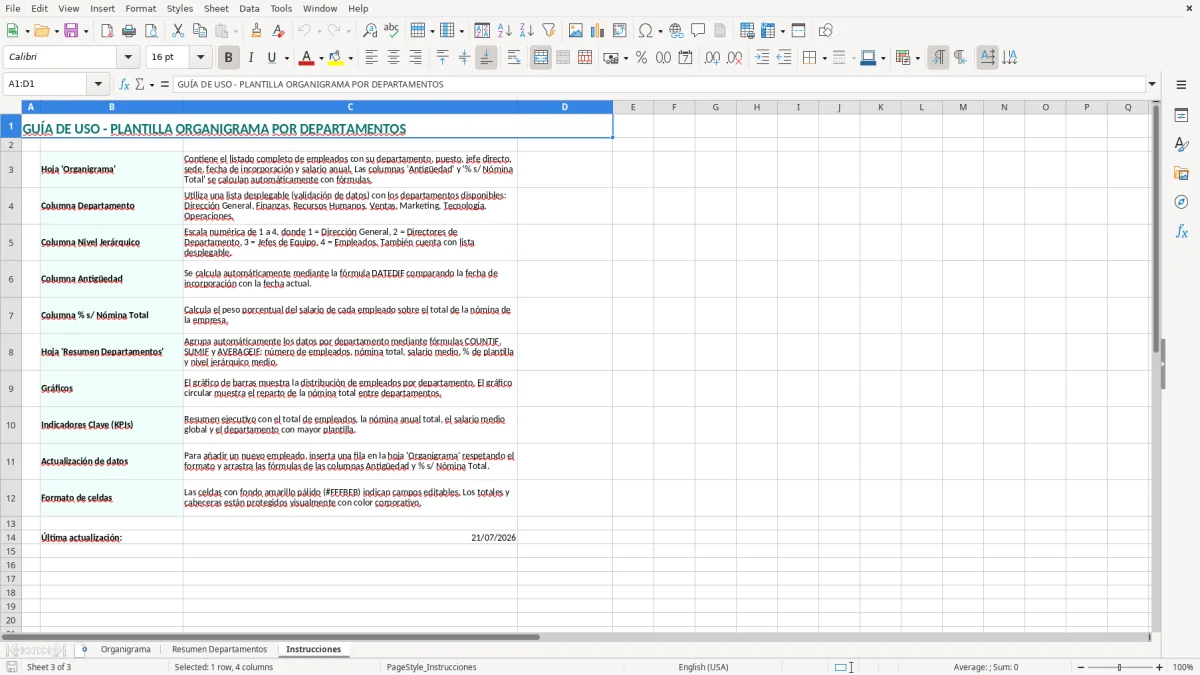Insert a comment
This screenshot has height=675, width=1200.
pos(698,31)
